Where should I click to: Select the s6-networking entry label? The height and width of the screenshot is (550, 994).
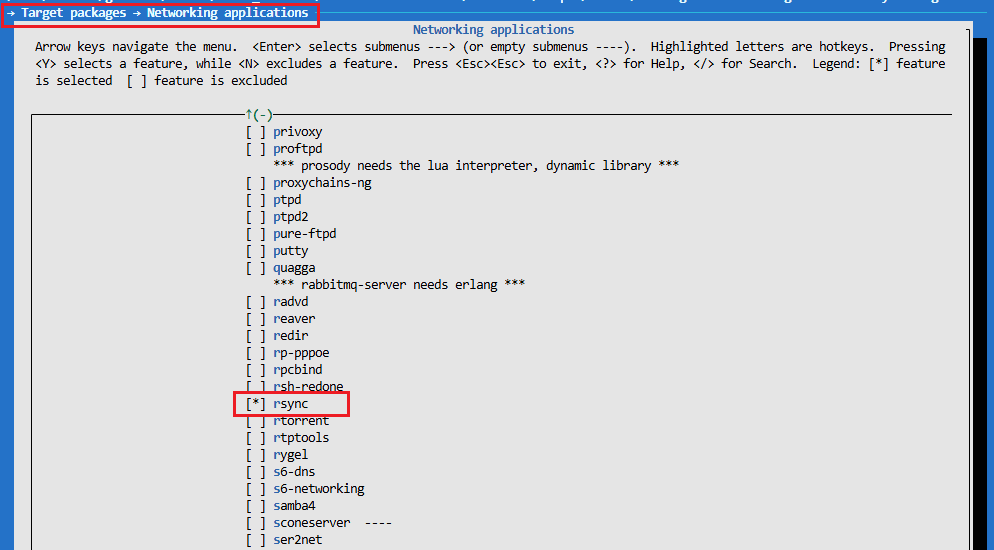[319, 489]
